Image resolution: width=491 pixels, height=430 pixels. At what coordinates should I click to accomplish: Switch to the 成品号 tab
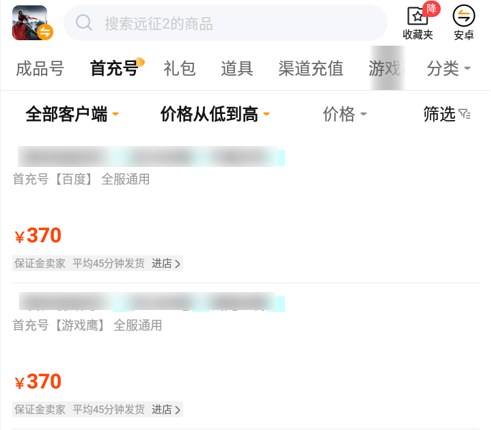[x=40, y=69]
